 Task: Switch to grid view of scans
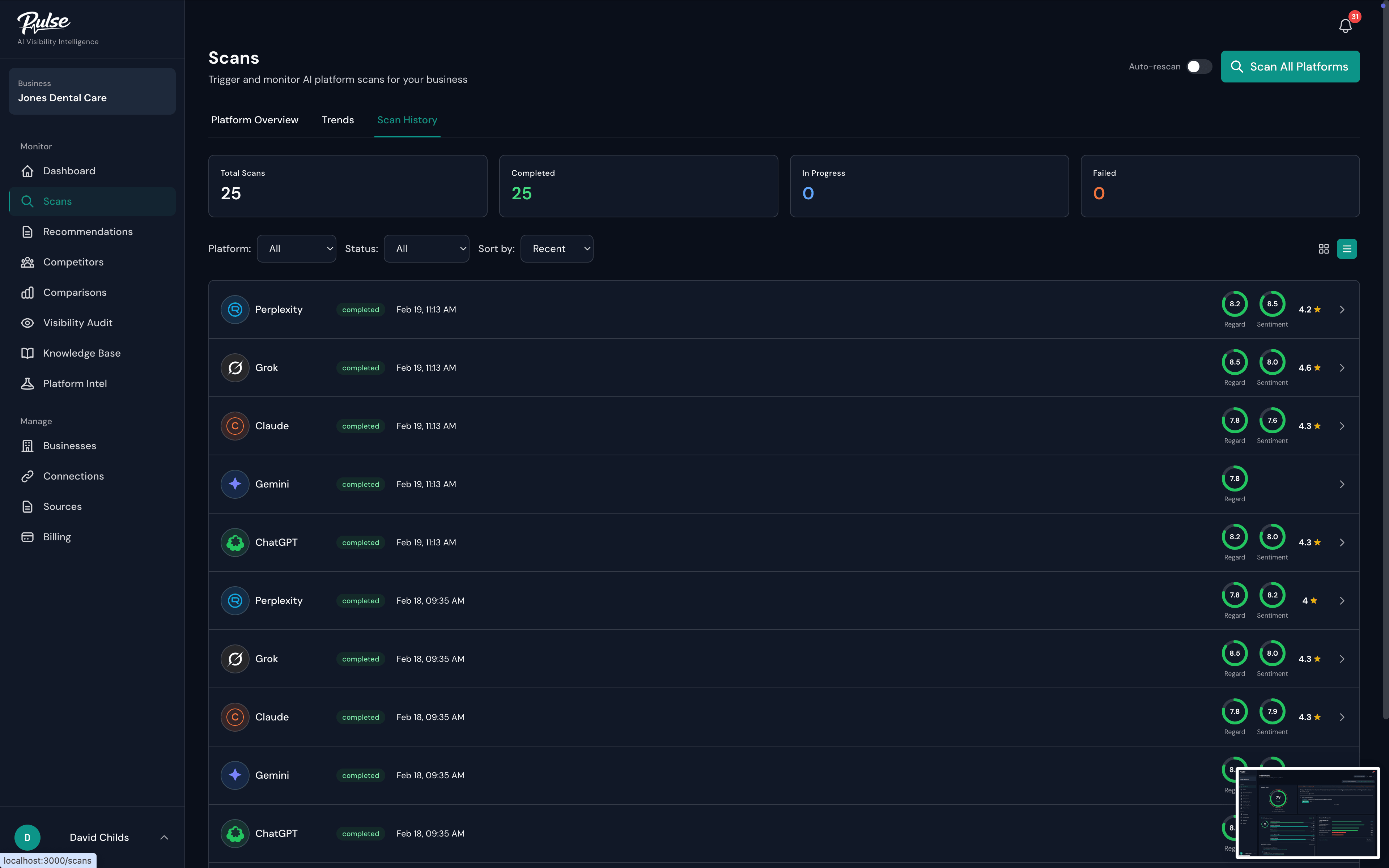click(1324, 248)
